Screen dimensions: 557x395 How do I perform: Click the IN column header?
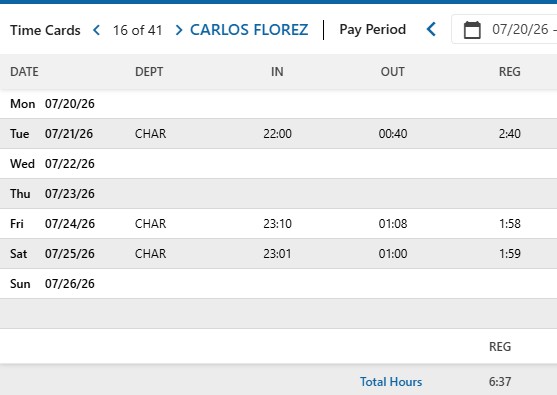point(277,72)
